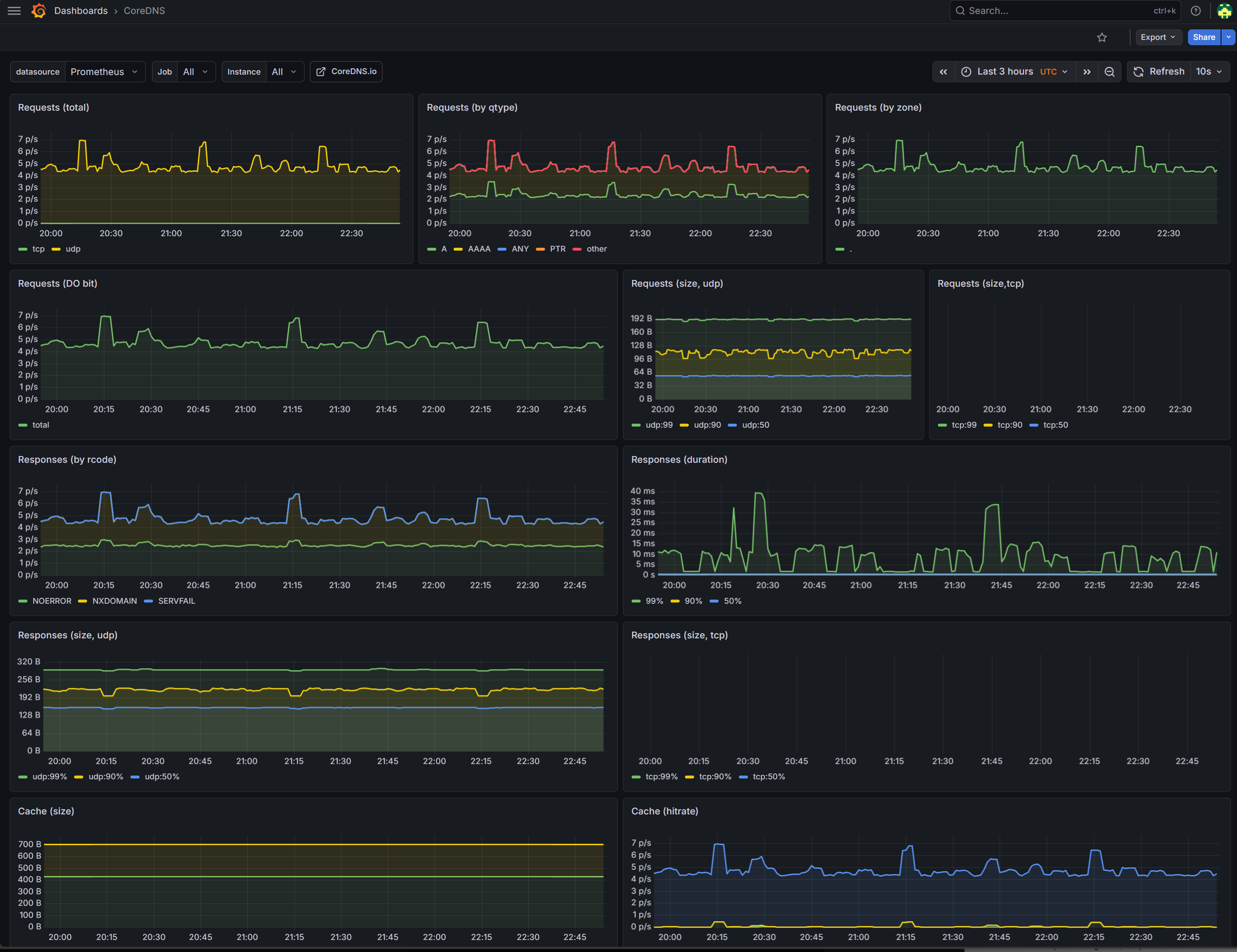Click the Requests (size, udp) panel title
This screenshot has width=1237, height=952.
point(677,284)
